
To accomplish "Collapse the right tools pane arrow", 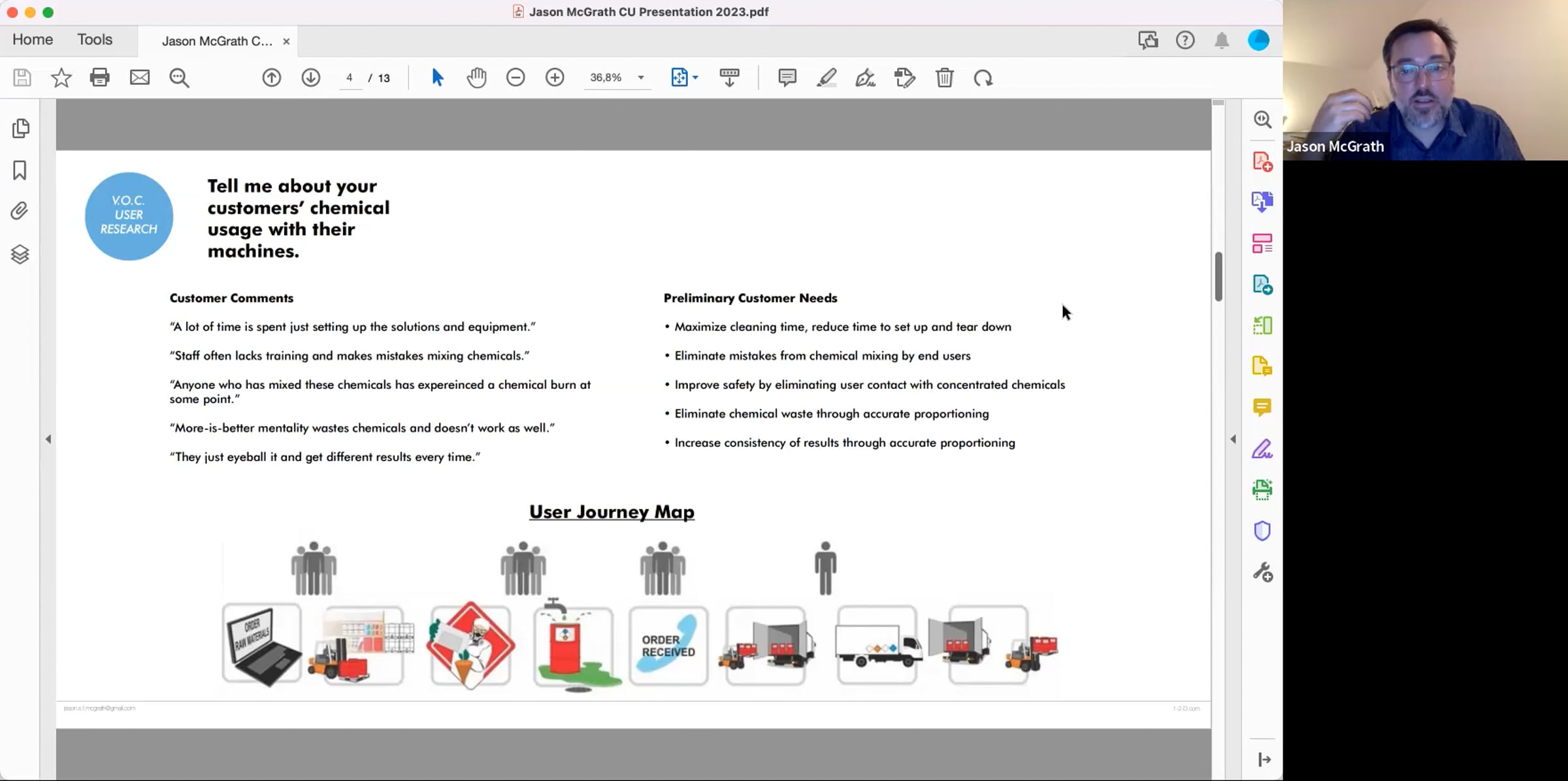I will [1233, 439].
